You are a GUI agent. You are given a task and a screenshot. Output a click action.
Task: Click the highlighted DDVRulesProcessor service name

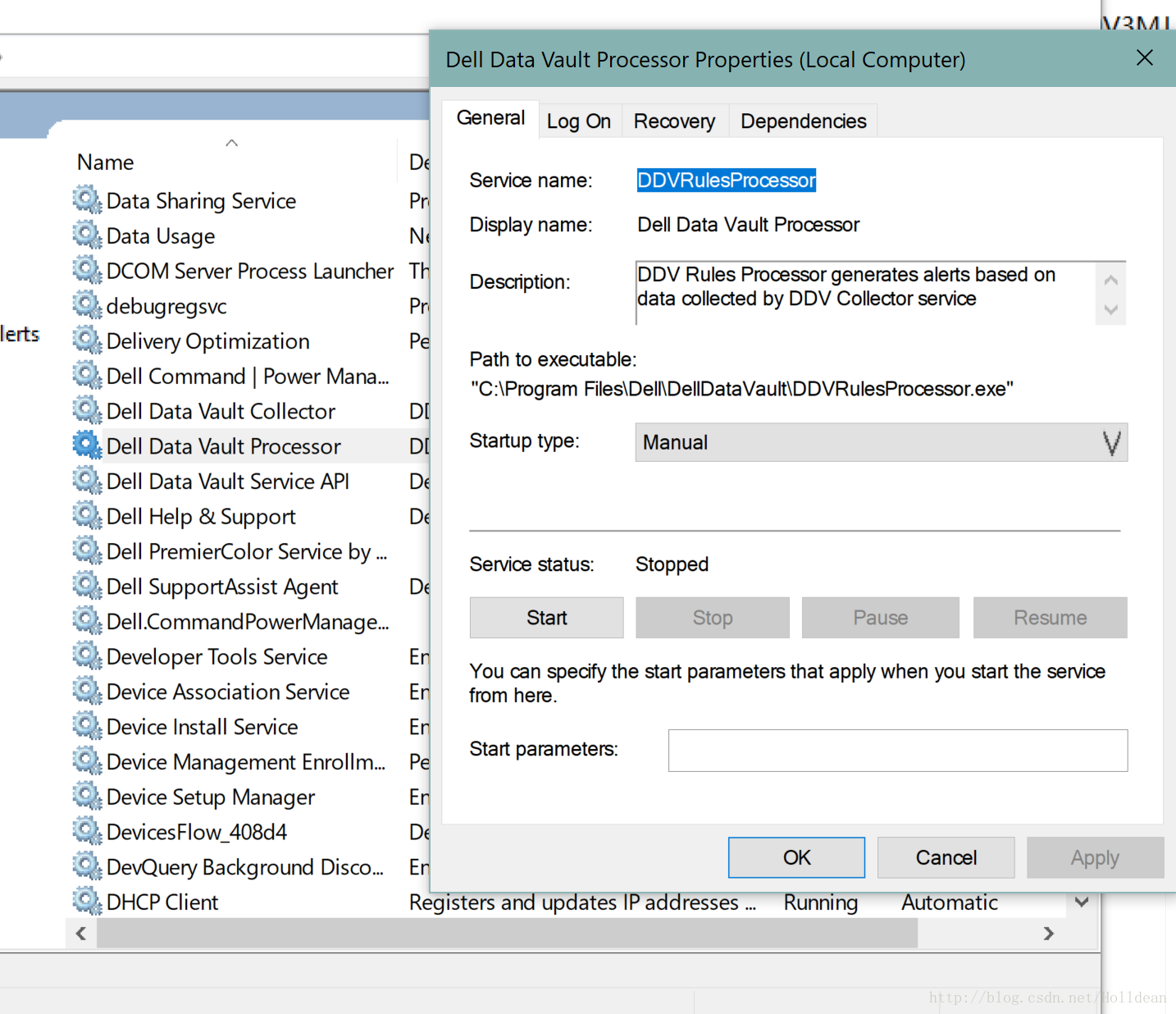[x=727, y=180]
